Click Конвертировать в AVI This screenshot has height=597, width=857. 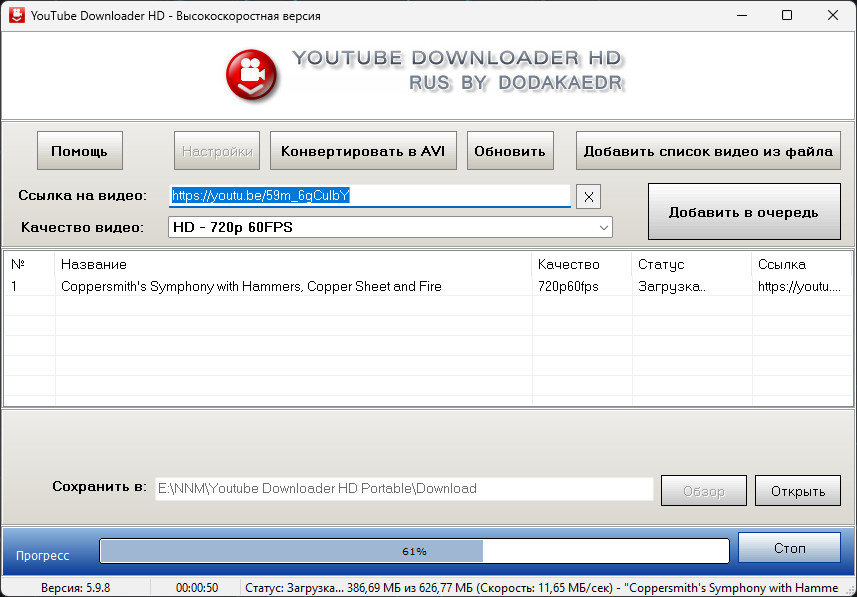click(x=363, y=151)
